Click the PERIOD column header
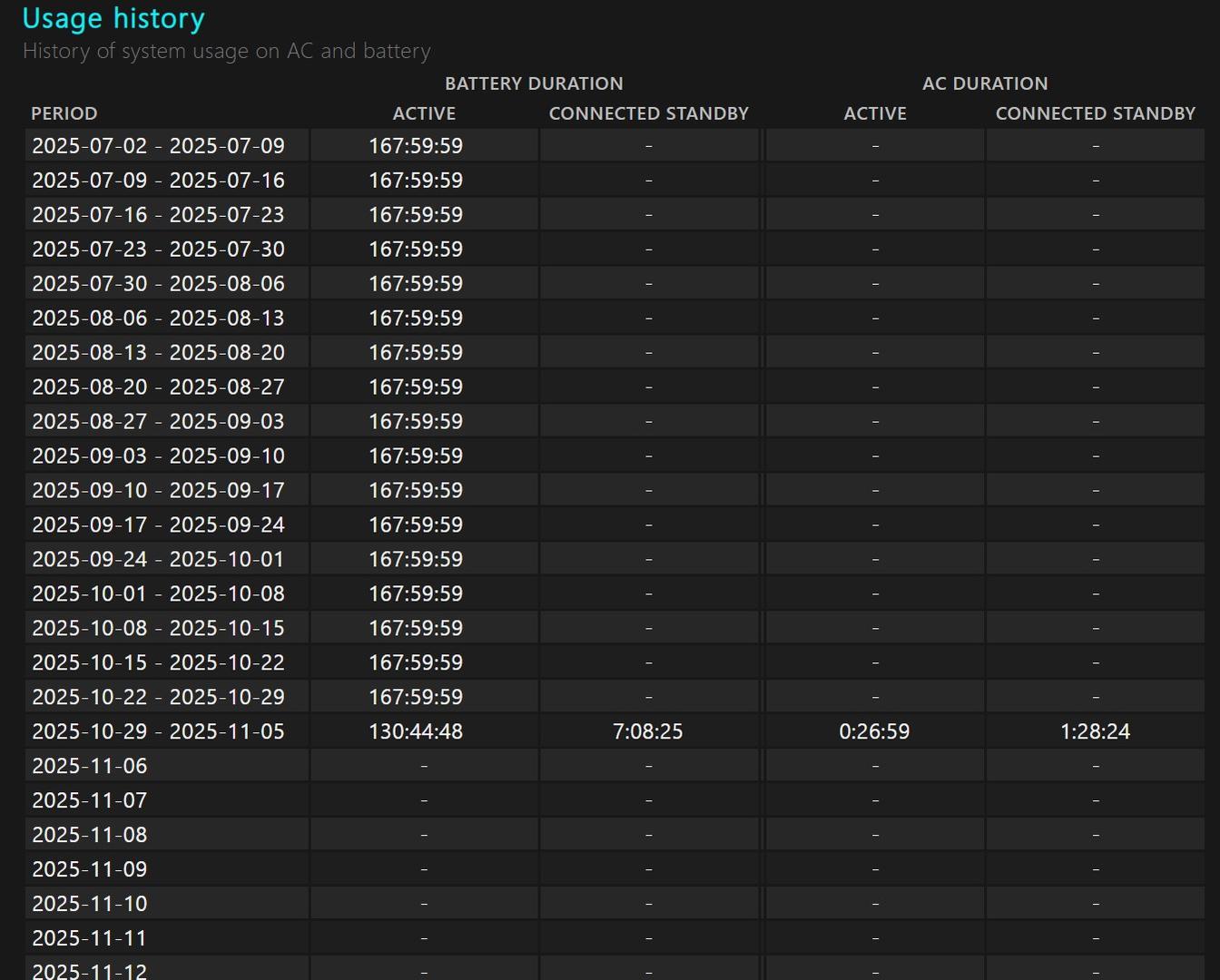Image resolution: width=1220 pixels, height=980 pixels. tap(64, 113)
